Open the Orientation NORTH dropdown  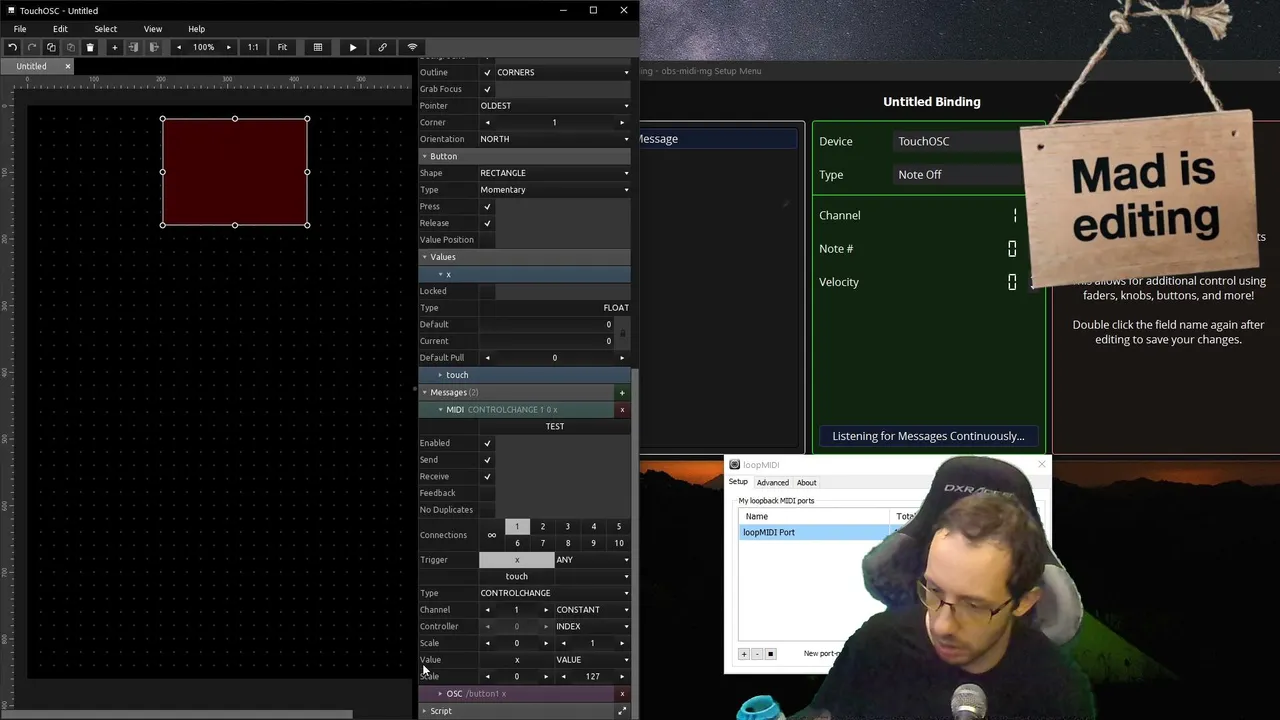click(x=555, y=139)
